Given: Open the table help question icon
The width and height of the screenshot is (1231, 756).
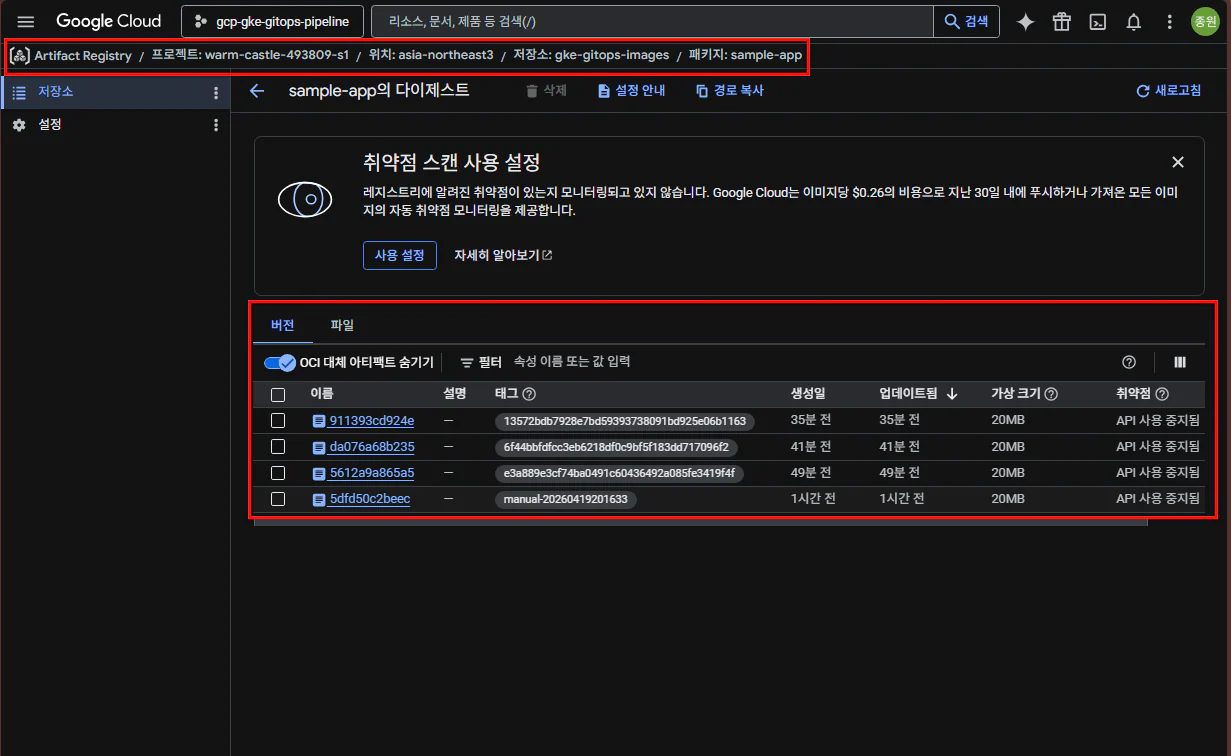Looking at the screenshot, I should coord(1129,362).
